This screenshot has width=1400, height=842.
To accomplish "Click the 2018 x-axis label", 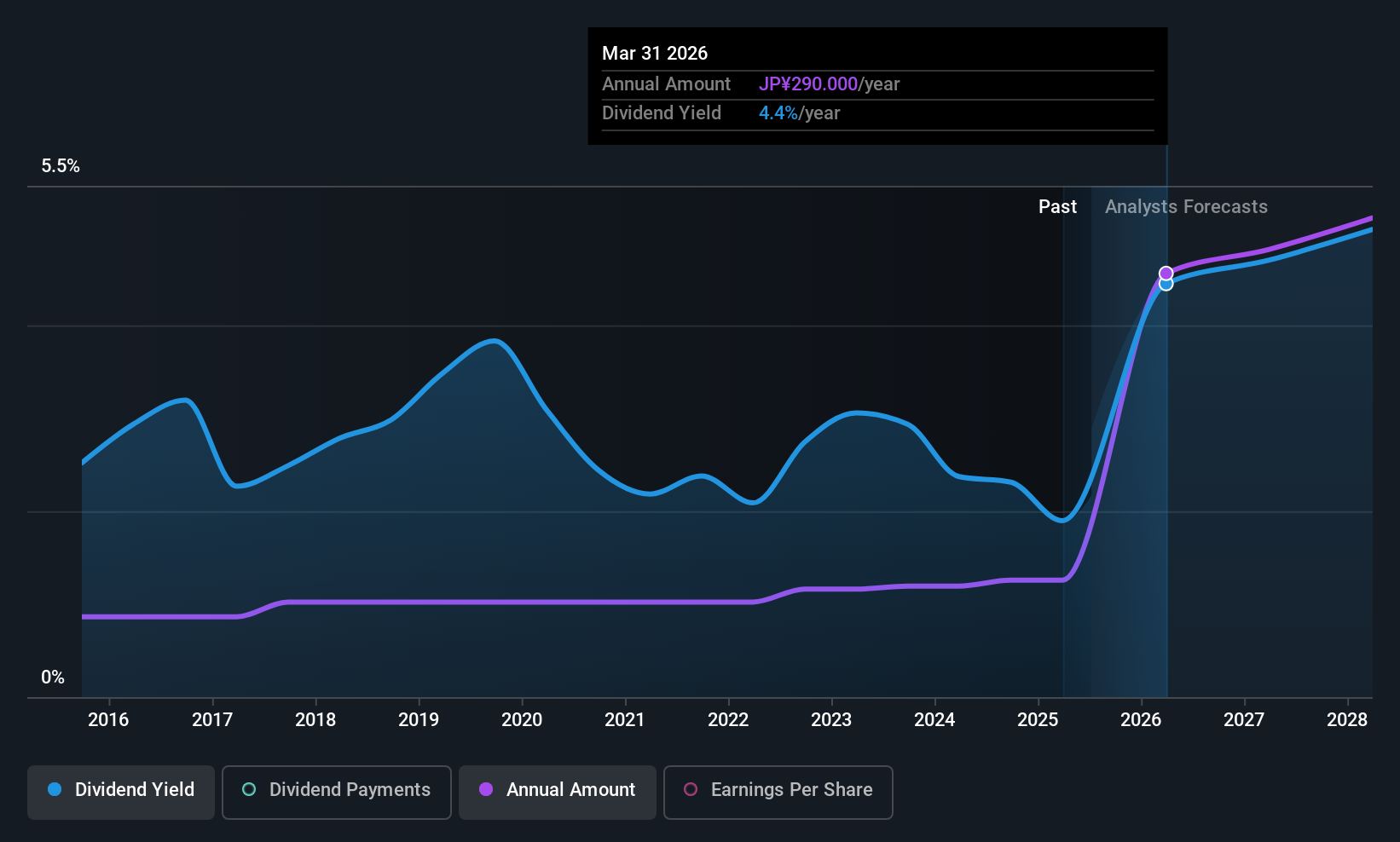I will 315,720.
